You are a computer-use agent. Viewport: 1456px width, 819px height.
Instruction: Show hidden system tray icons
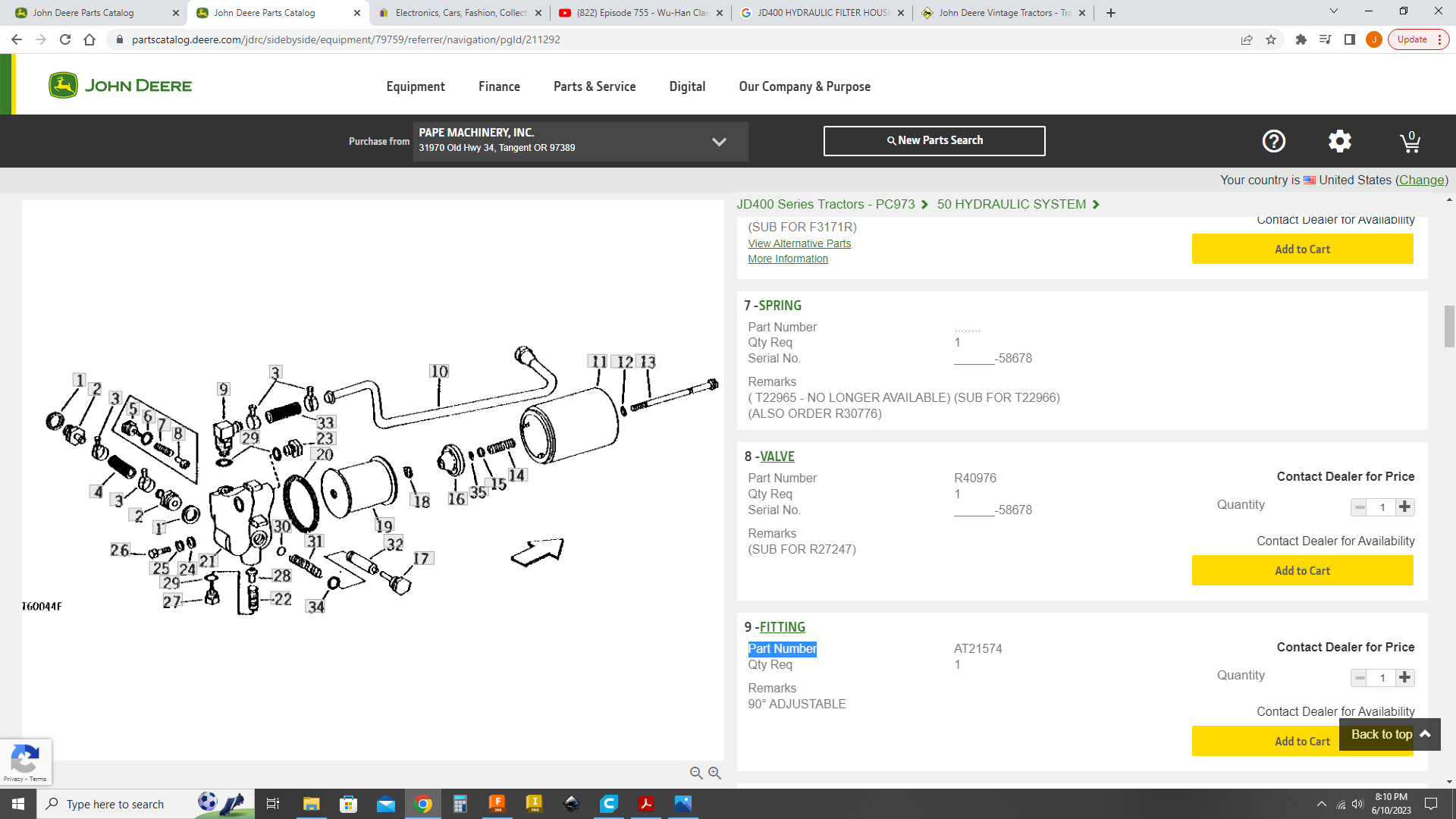(1322, 804)
